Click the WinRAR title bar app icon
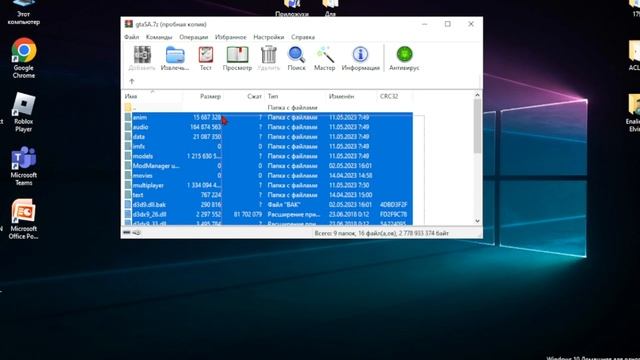The image size is (640, 360). (129, 24)
